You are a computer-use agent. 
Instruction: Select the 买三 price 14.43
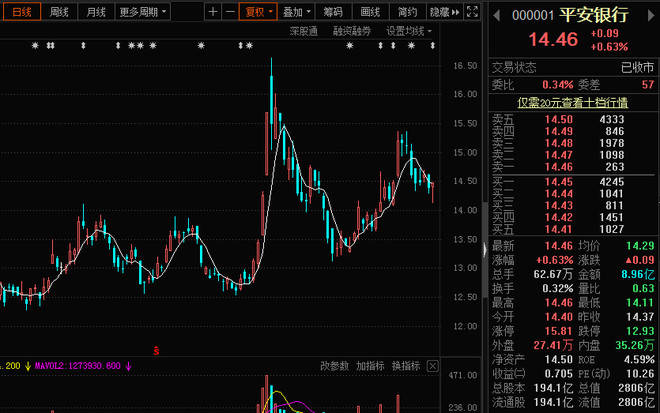(559, 205)
